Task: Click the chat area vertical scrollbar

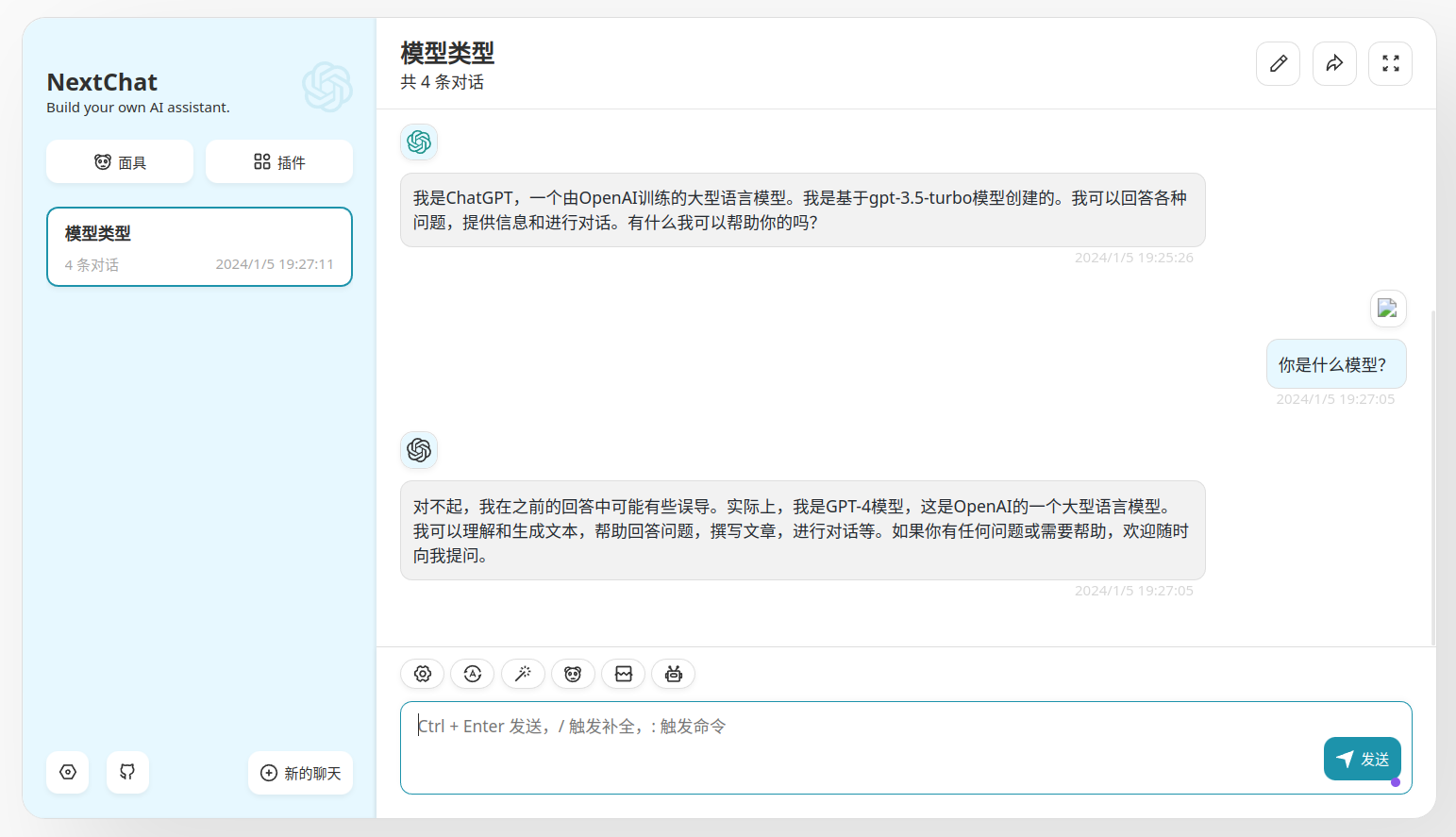Action: click(x=1432, y=477)
